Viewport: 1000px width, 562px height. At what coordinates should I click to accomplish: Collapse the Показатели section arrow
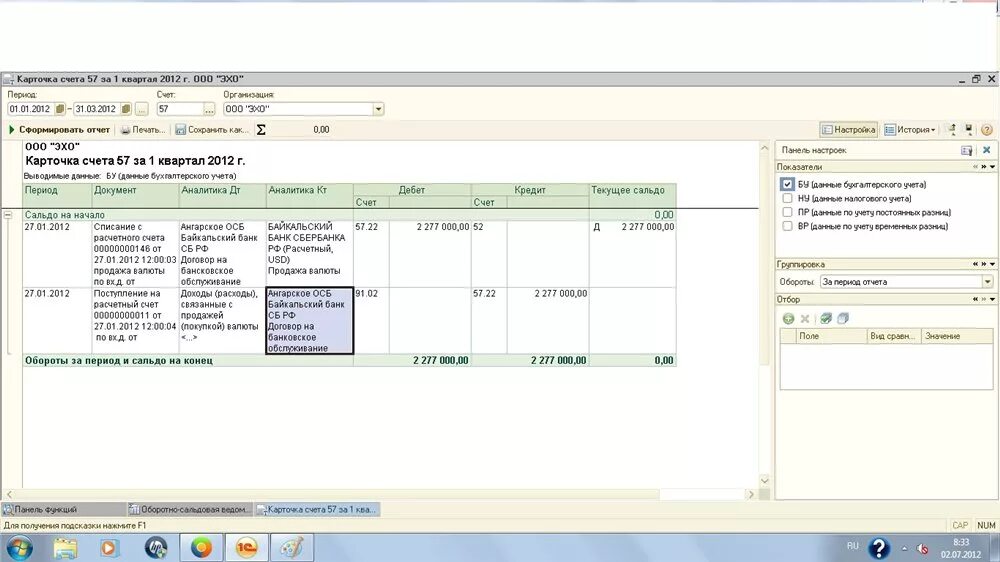(x=992, y=167)
